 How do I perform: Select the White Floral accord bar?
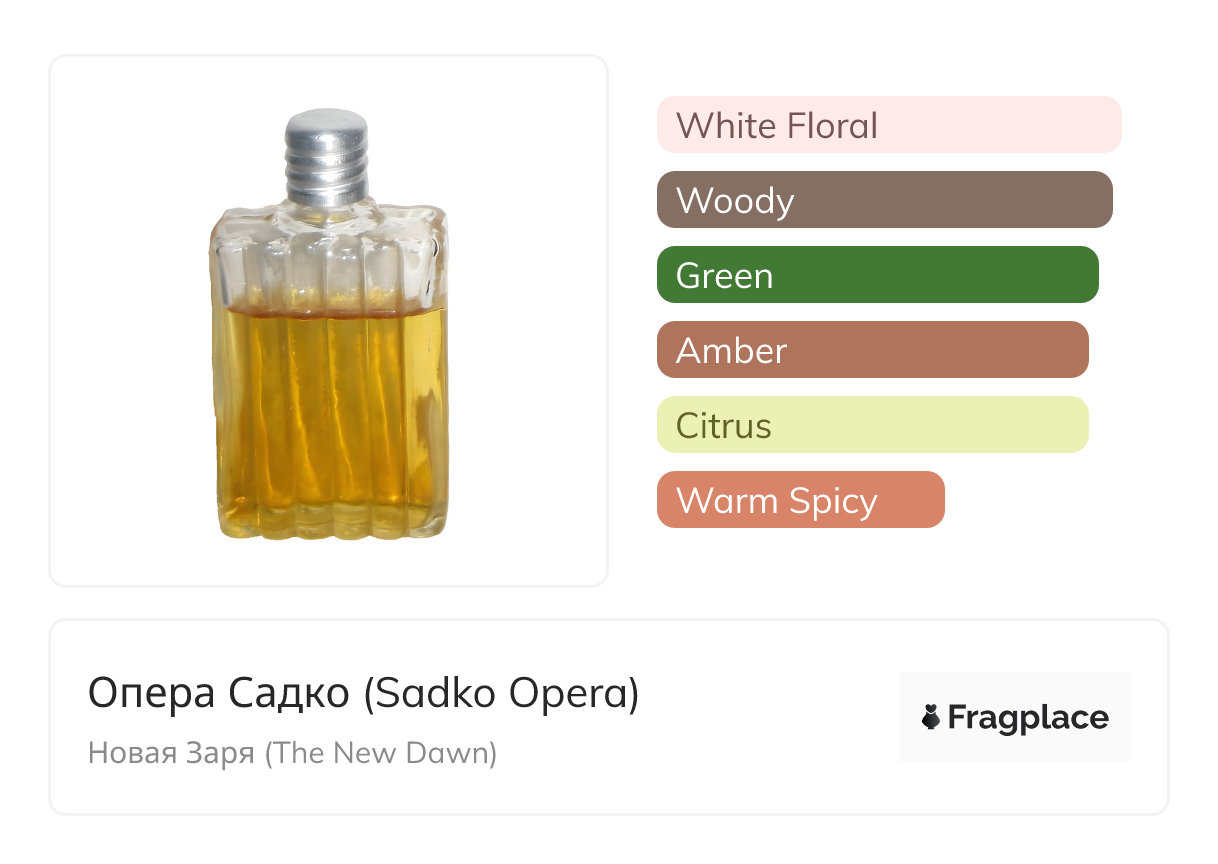[x=888, y=125]
